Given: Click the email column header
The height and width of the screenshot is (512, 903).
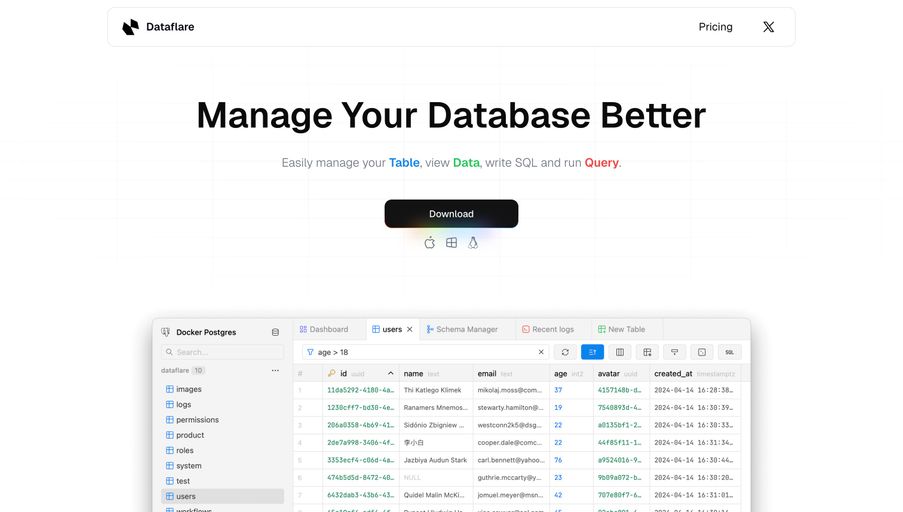Looking at the screenshot, I should point(511,374).
